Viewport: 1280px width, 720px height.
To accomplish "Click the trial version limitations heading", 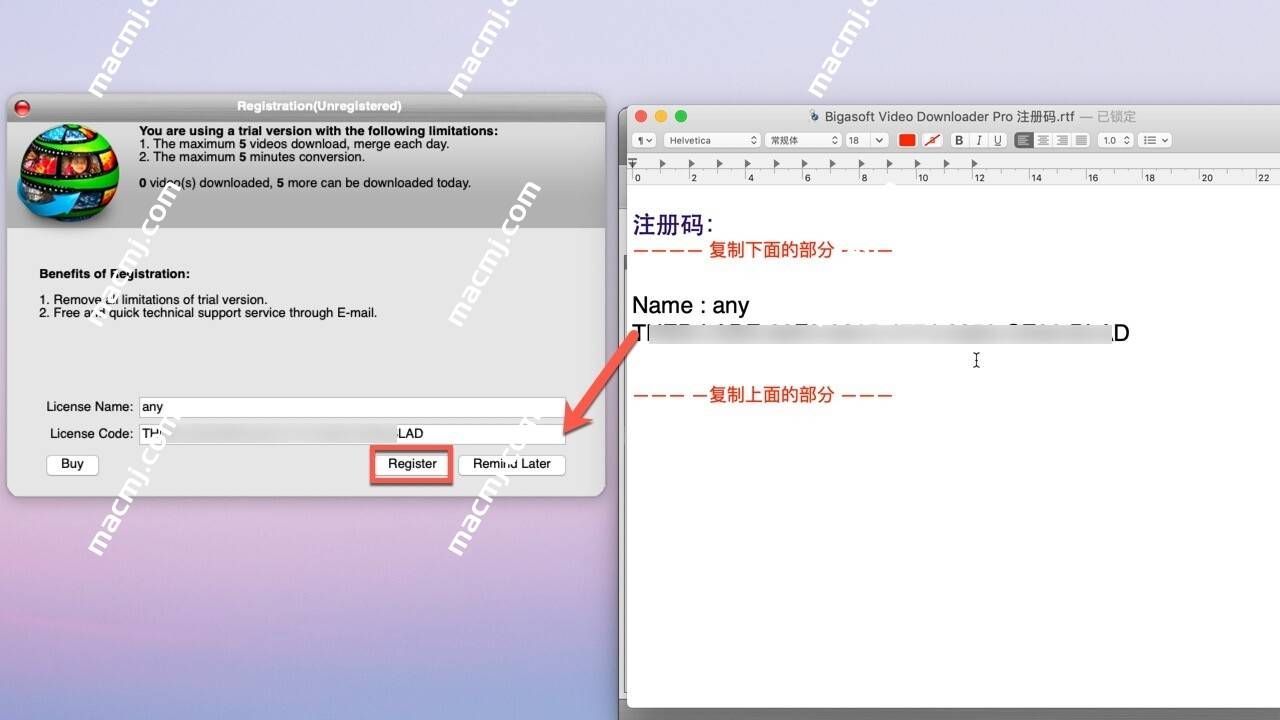I will pyautogui.click(x=318, y=131).
